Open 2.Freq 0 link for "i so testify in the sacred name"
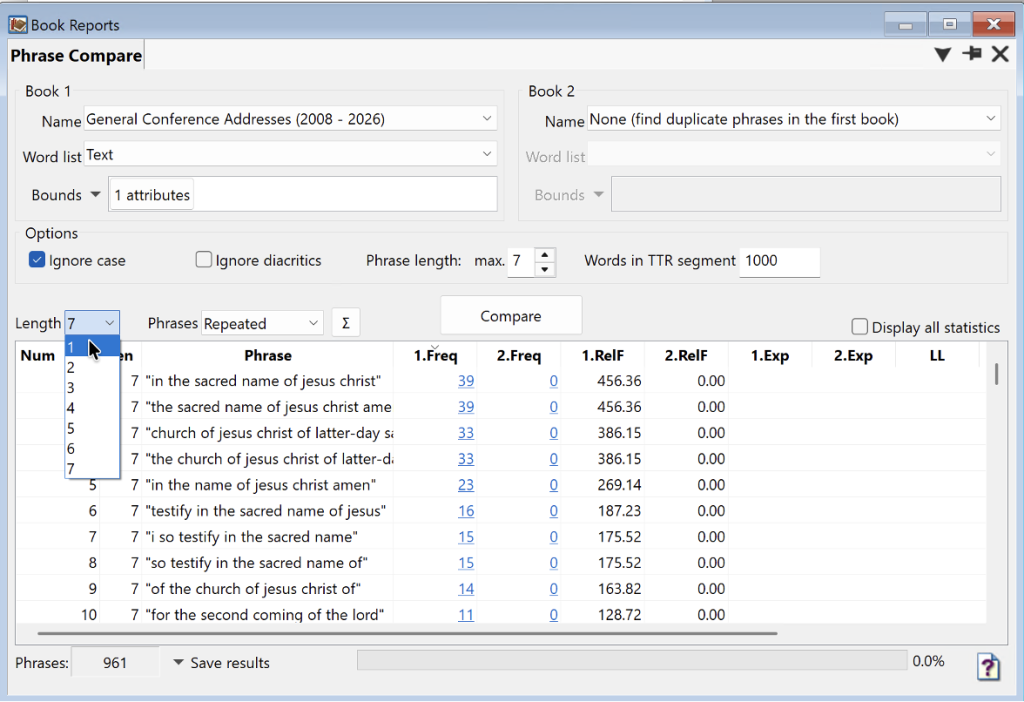Screen dimensions: 1024x702 [x=553, y=537]
